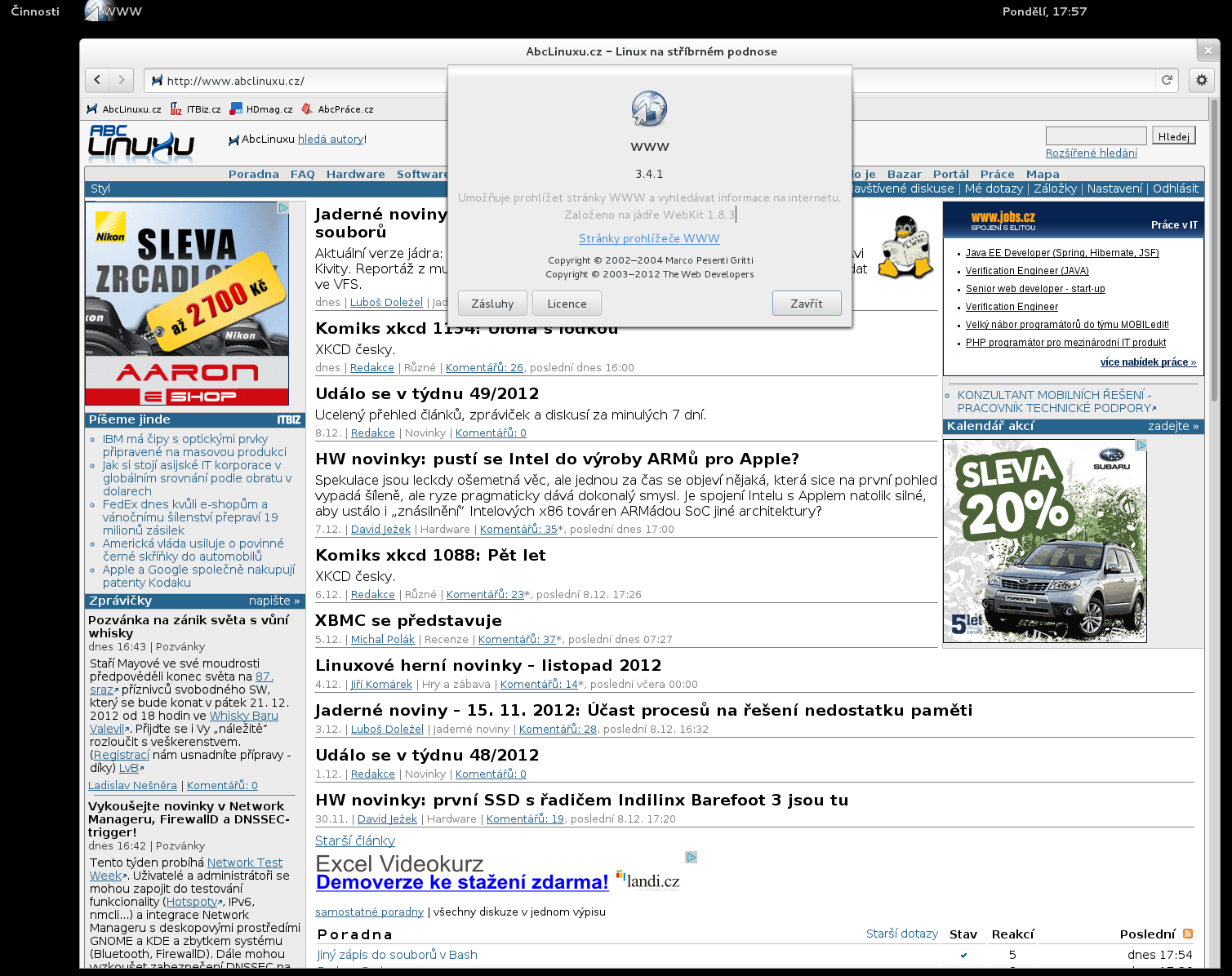
Task: Open the Senior web developer - start-up job
Action: (1035, 289)
